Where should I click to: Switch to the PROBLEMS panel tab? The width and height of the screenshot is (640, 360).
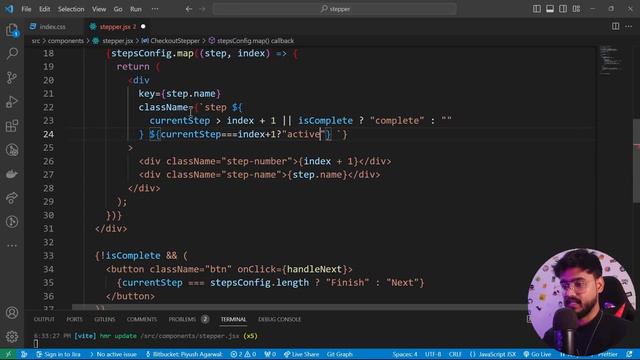click(x=188, y=319)
